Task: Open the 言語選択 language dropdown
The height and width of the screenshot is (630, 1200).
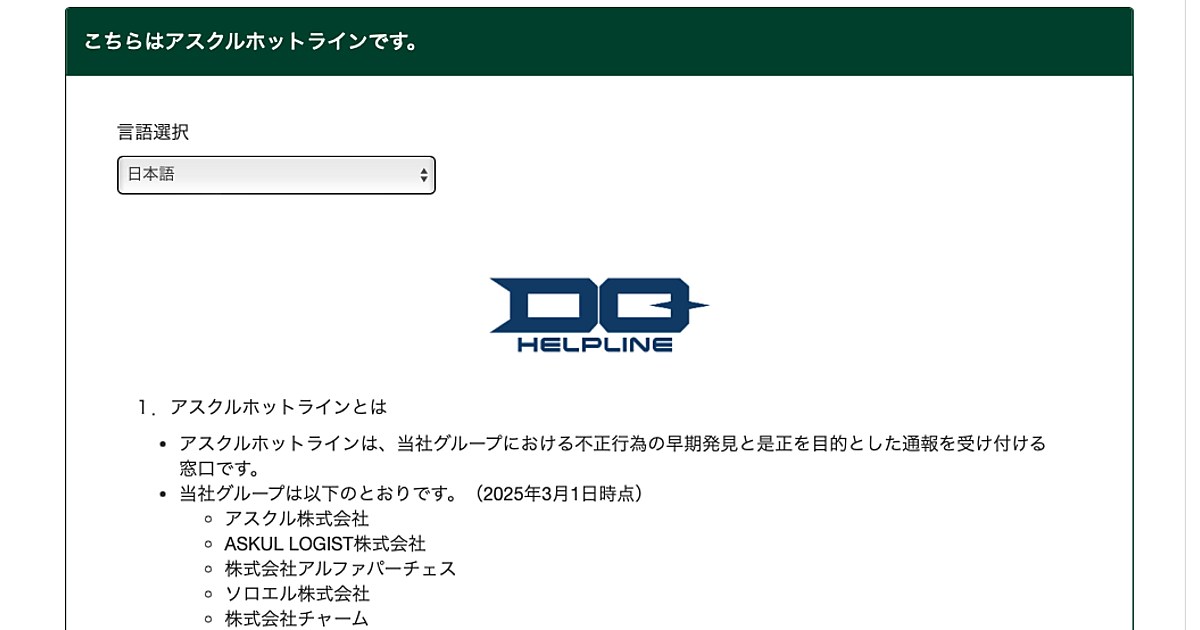Action: [x=276, y=175]
